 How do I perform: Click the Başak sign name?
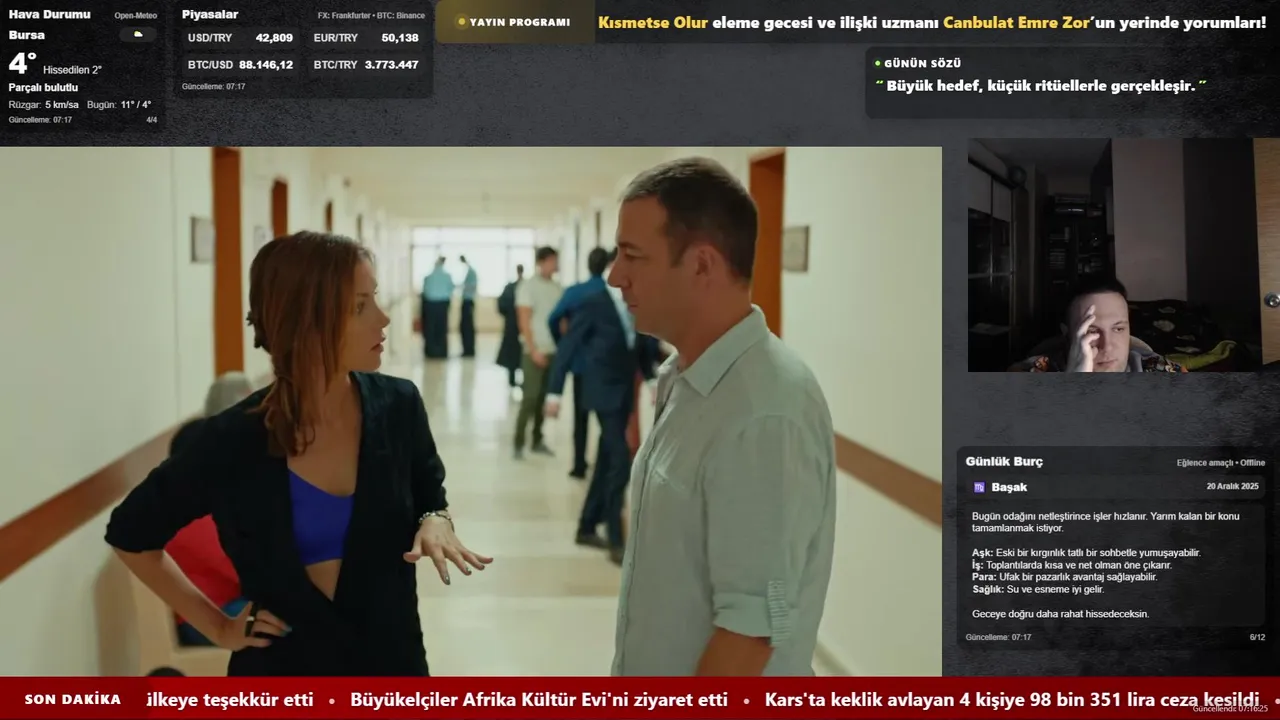point(1009,487)
